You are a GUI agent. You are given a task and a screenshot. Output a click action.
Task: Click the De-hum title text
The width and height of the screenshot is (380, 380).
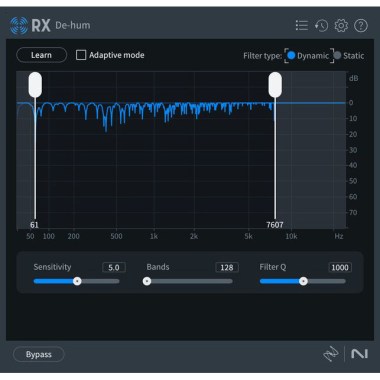(x=73, y=25)
